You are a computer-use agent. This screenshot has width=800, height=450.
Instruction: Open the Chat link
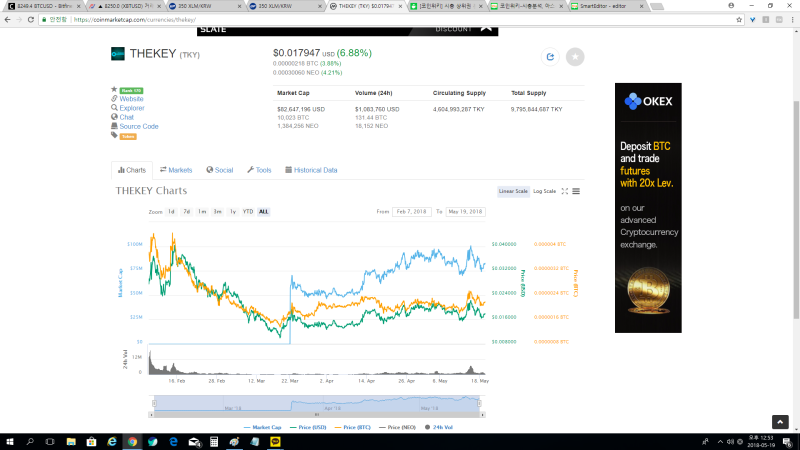[x=127, y=117]
